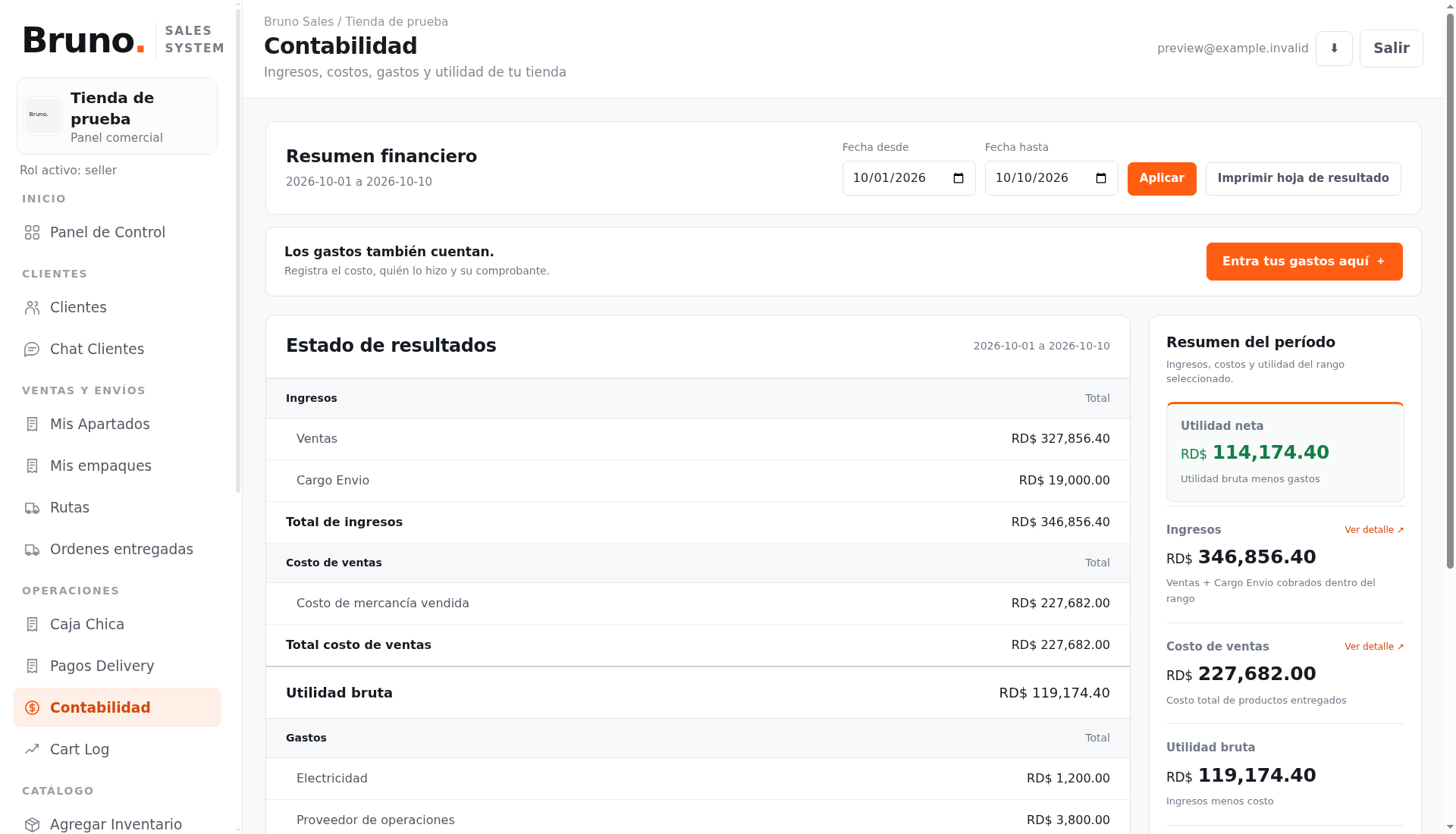Viewport: 1456px width, 834px height.
Task: Click the Fecha hasta date field
Action: click(1051, 178)
